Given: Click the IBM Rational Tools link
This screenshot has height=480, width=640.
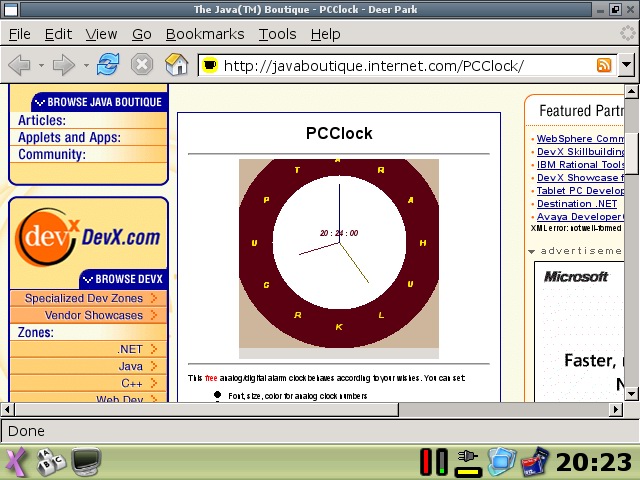Looking at the screenshot, I should click(581, 165).
